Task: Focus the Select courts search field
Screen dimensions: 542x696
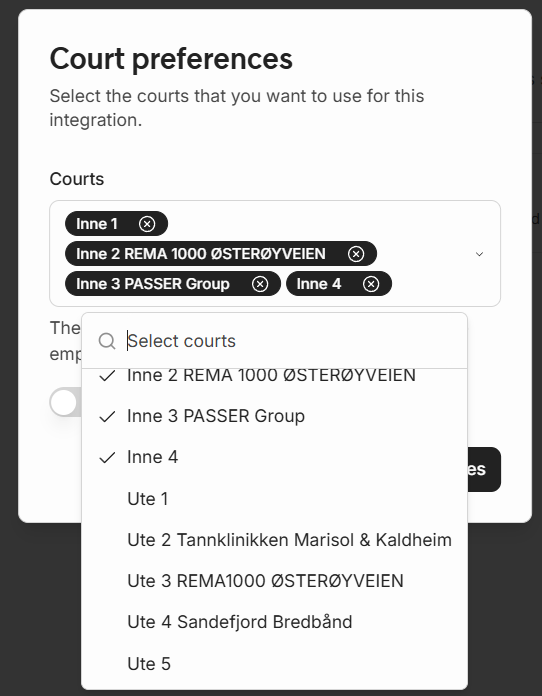Action: pos(291,341)
